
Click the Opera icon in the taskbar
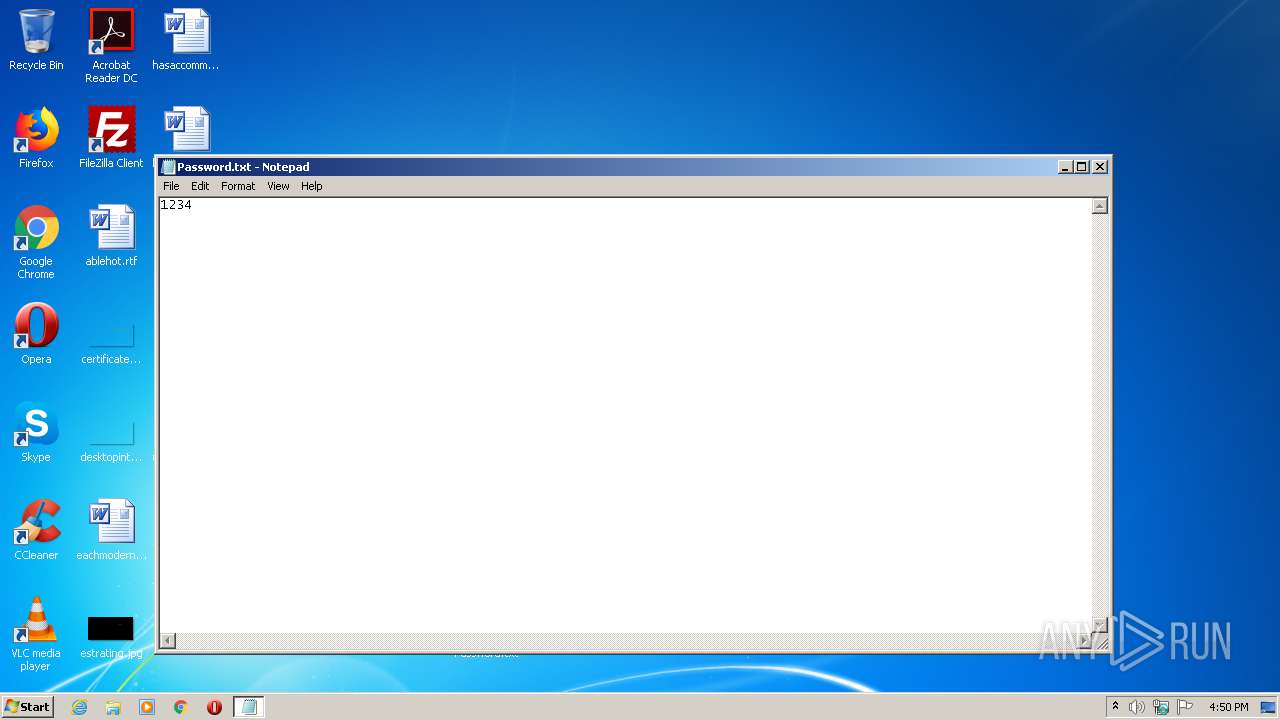(x=214, y=707)
